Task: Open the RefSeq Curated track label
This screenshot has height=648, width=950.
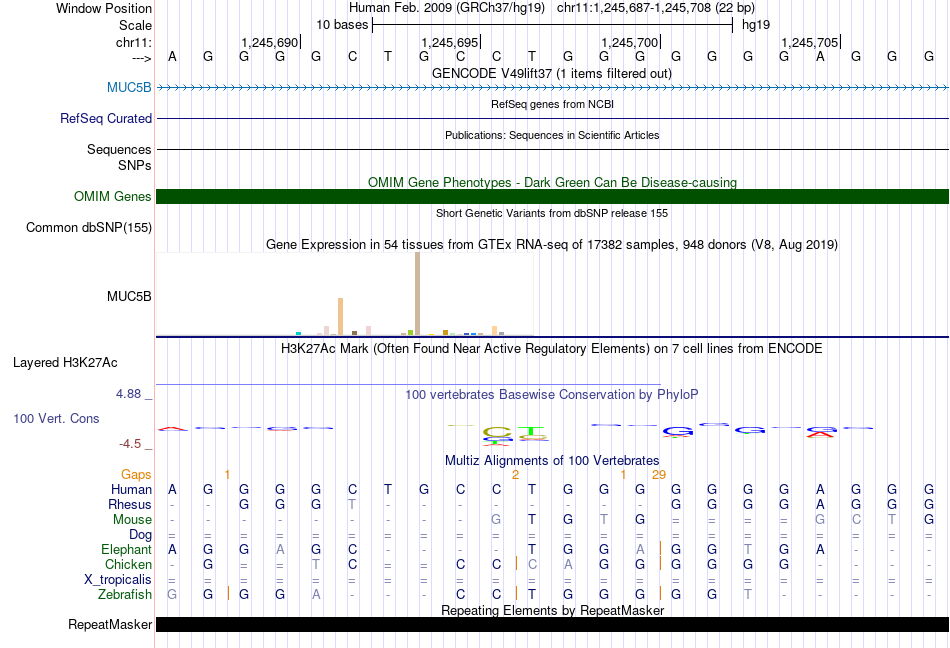Action: click(105, 118)
